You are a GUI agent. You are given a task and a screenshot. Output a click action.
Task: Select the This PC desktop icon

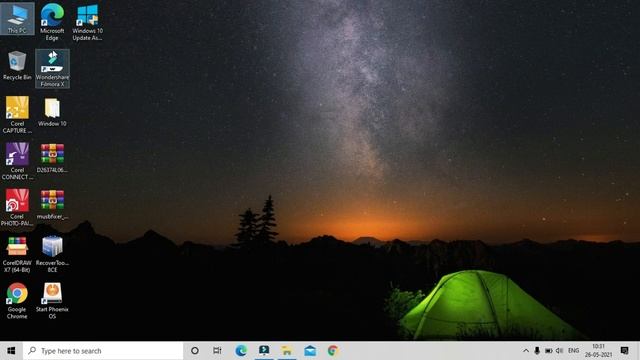17,19
